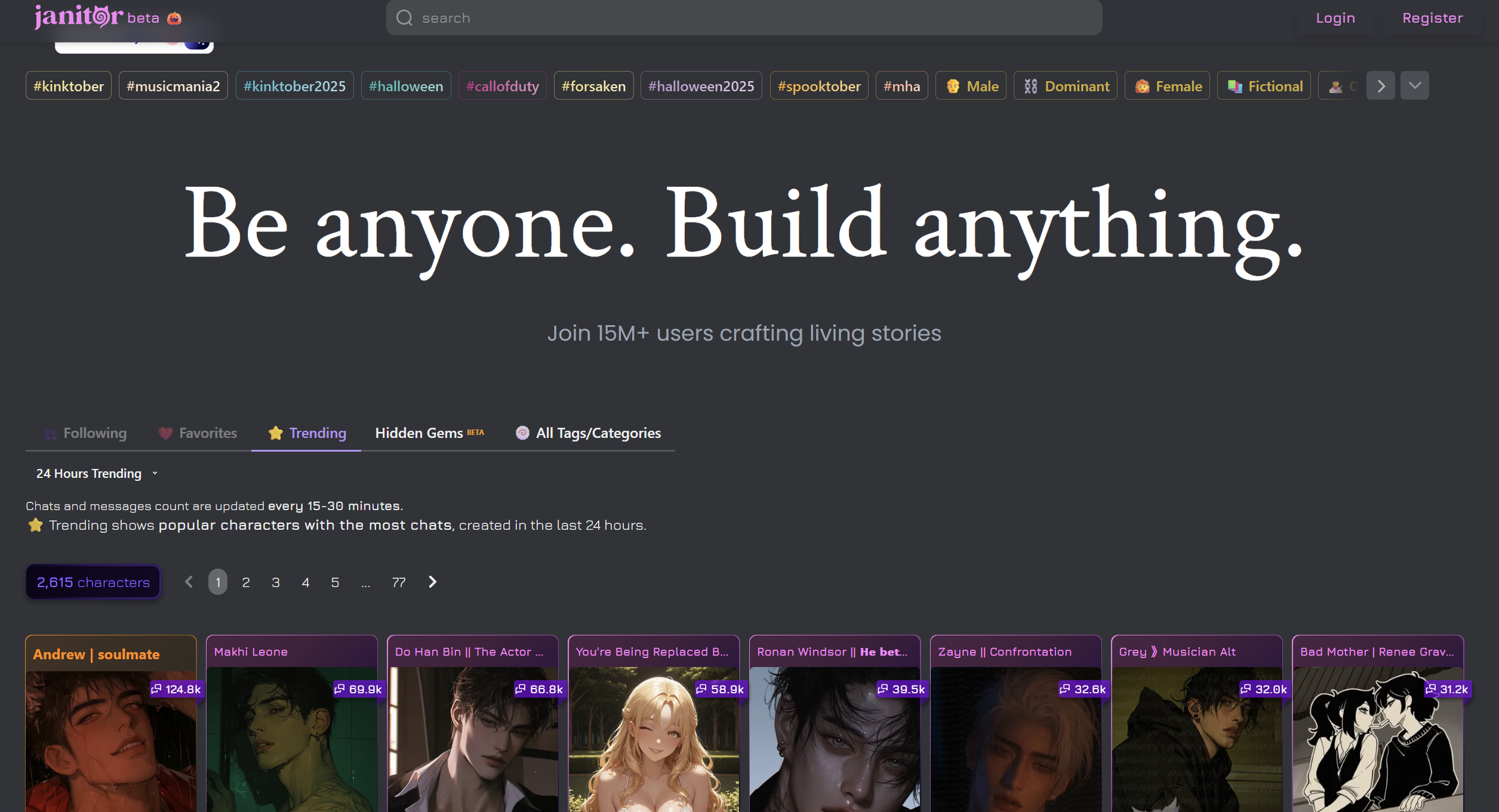Click the pumpkin icon beside the beta label

[174, 18]
